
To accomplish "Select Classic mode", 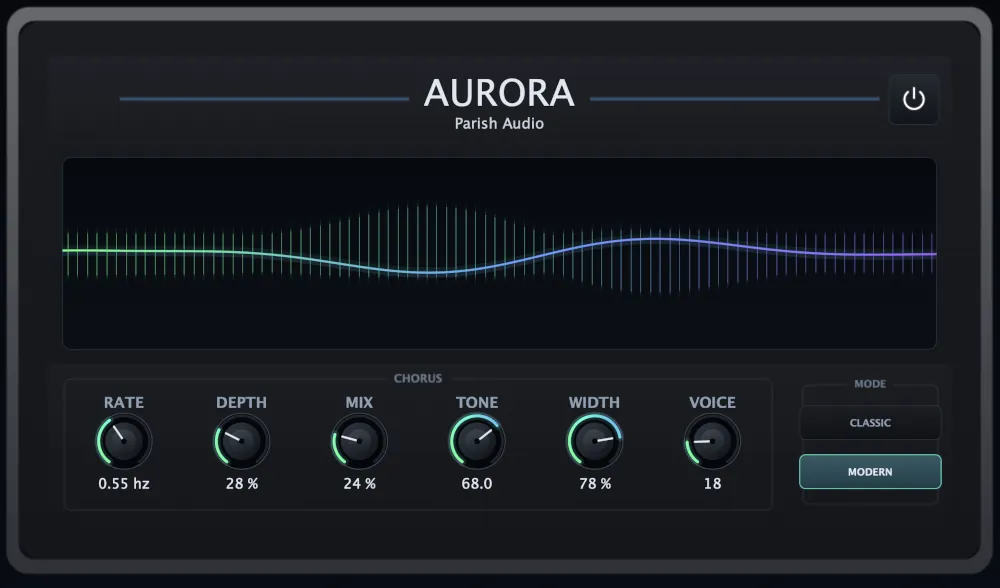I will 870,423.
